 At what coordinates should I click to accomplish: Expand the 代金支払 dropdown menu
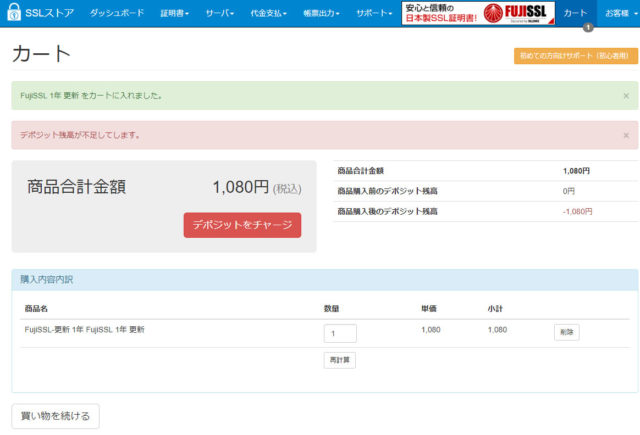coord(269,13)
